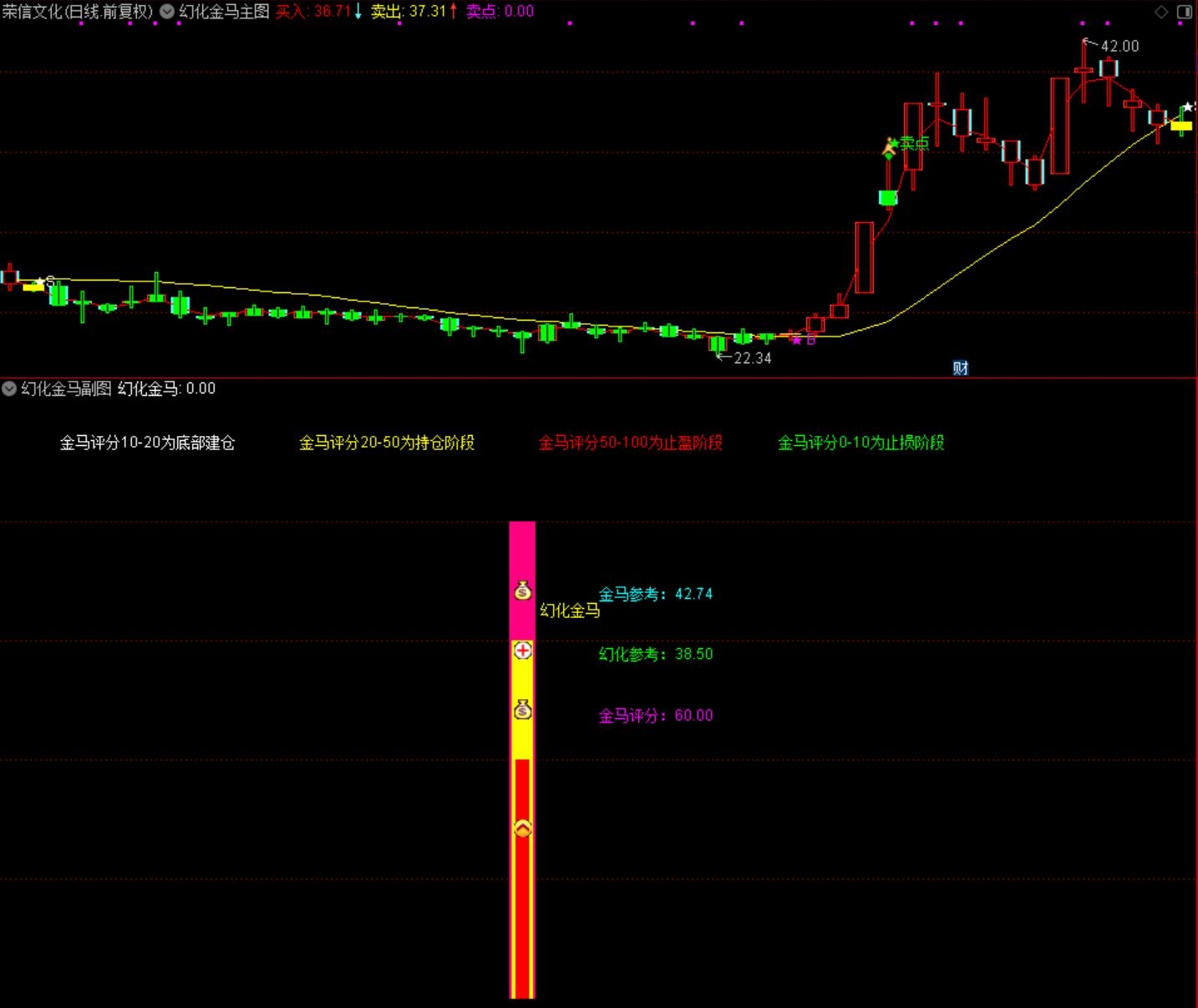Click the 42.00 high price label
1198x1008 pixels.
click(x=1119, y=46)
